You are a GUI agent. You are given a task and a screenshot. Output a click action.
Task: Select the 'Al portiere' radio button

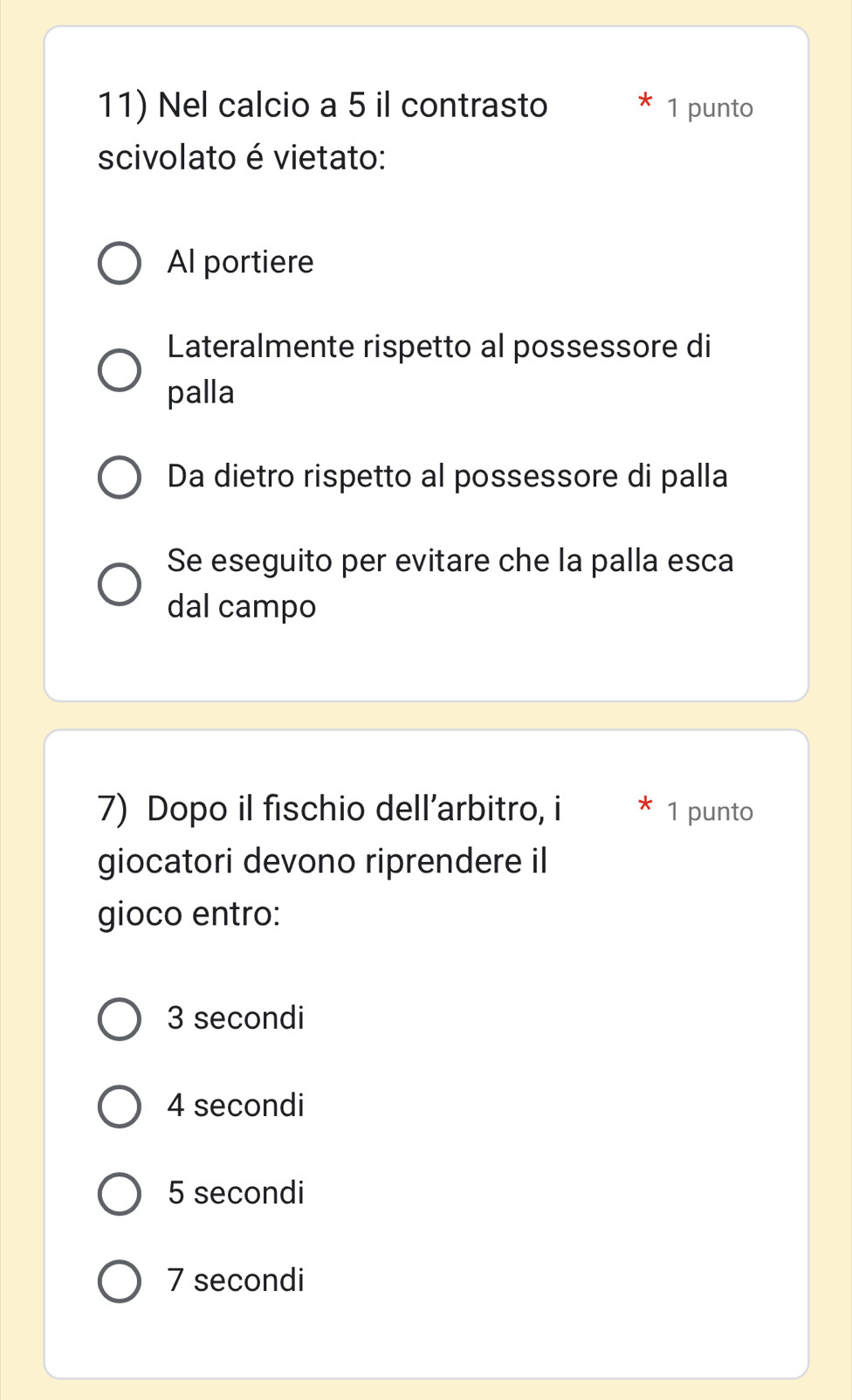click(x=119, y=264)
